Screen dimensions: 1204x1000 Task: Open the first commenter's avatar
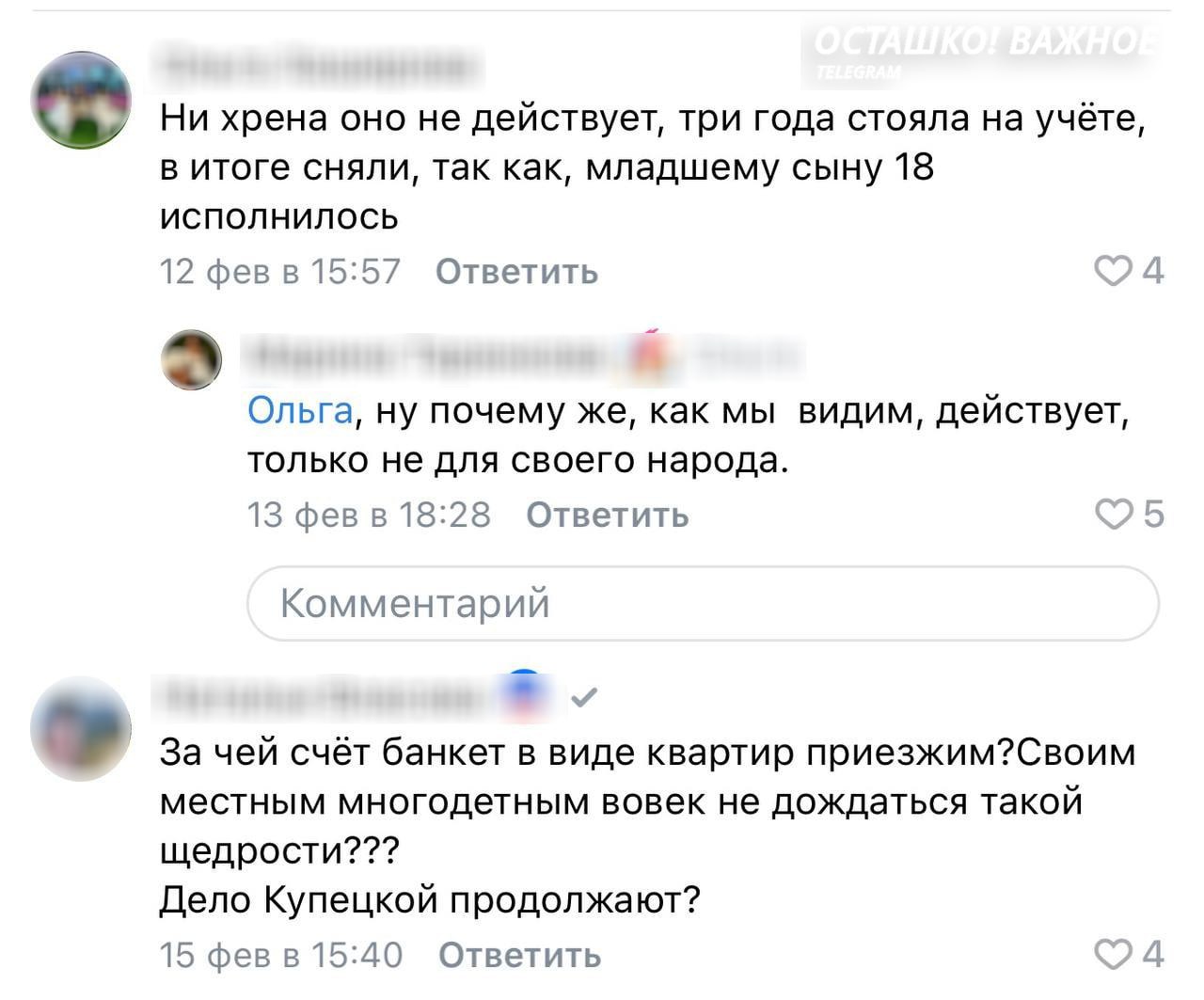(81, 101)
